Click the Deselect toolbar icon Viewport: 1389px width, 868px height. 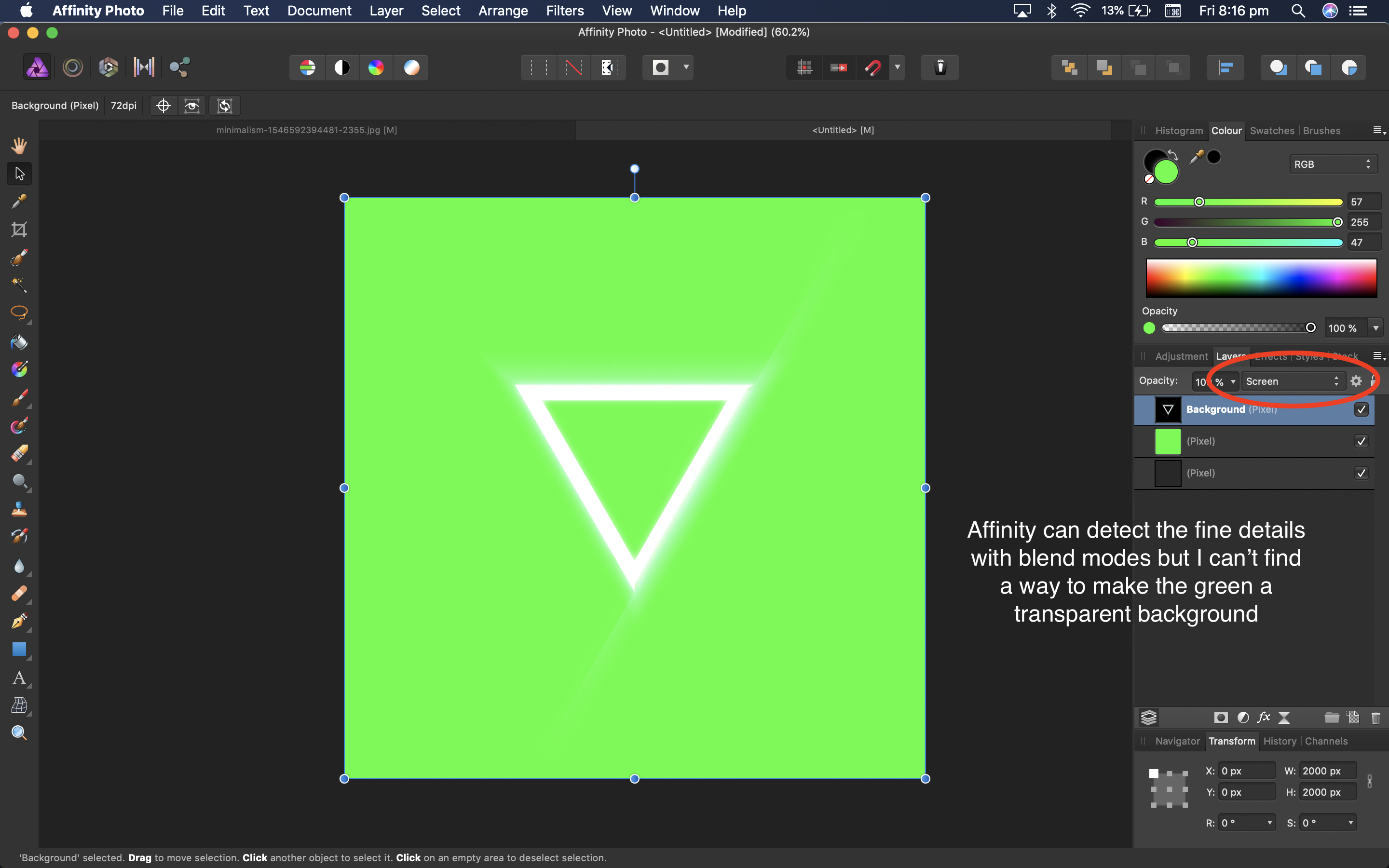click(574, 68)
